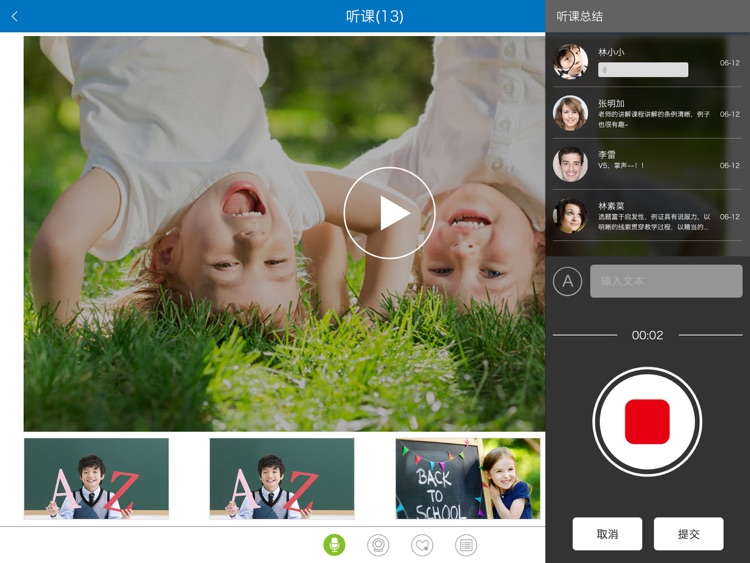Focus the 输入文本 input field

666,281
